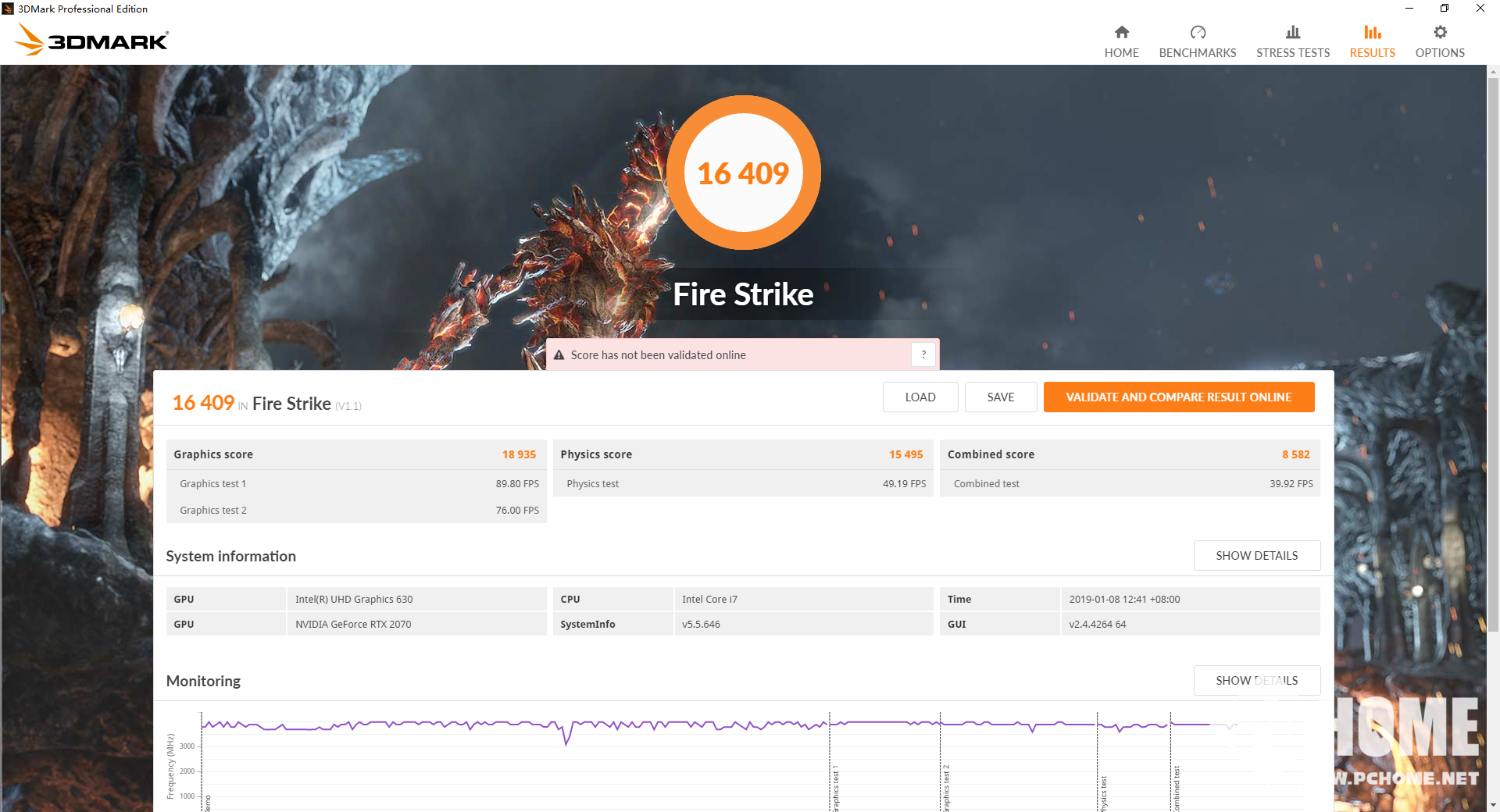The image size is (1500, 812).
Task: Click the Time value 2019-01-08 12:41
Action: (x=1191, y=599)
